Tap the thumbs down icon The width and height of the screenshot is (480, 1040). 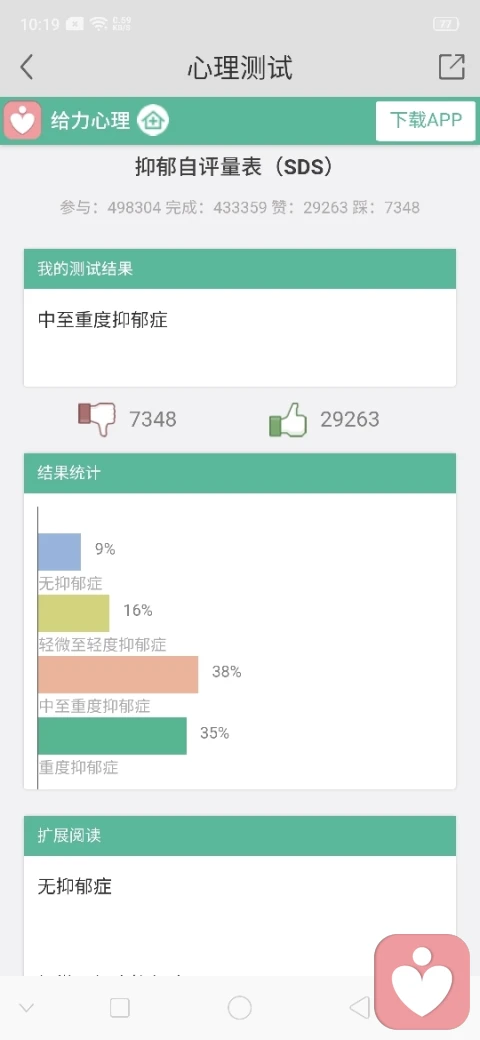click(97, 419)
